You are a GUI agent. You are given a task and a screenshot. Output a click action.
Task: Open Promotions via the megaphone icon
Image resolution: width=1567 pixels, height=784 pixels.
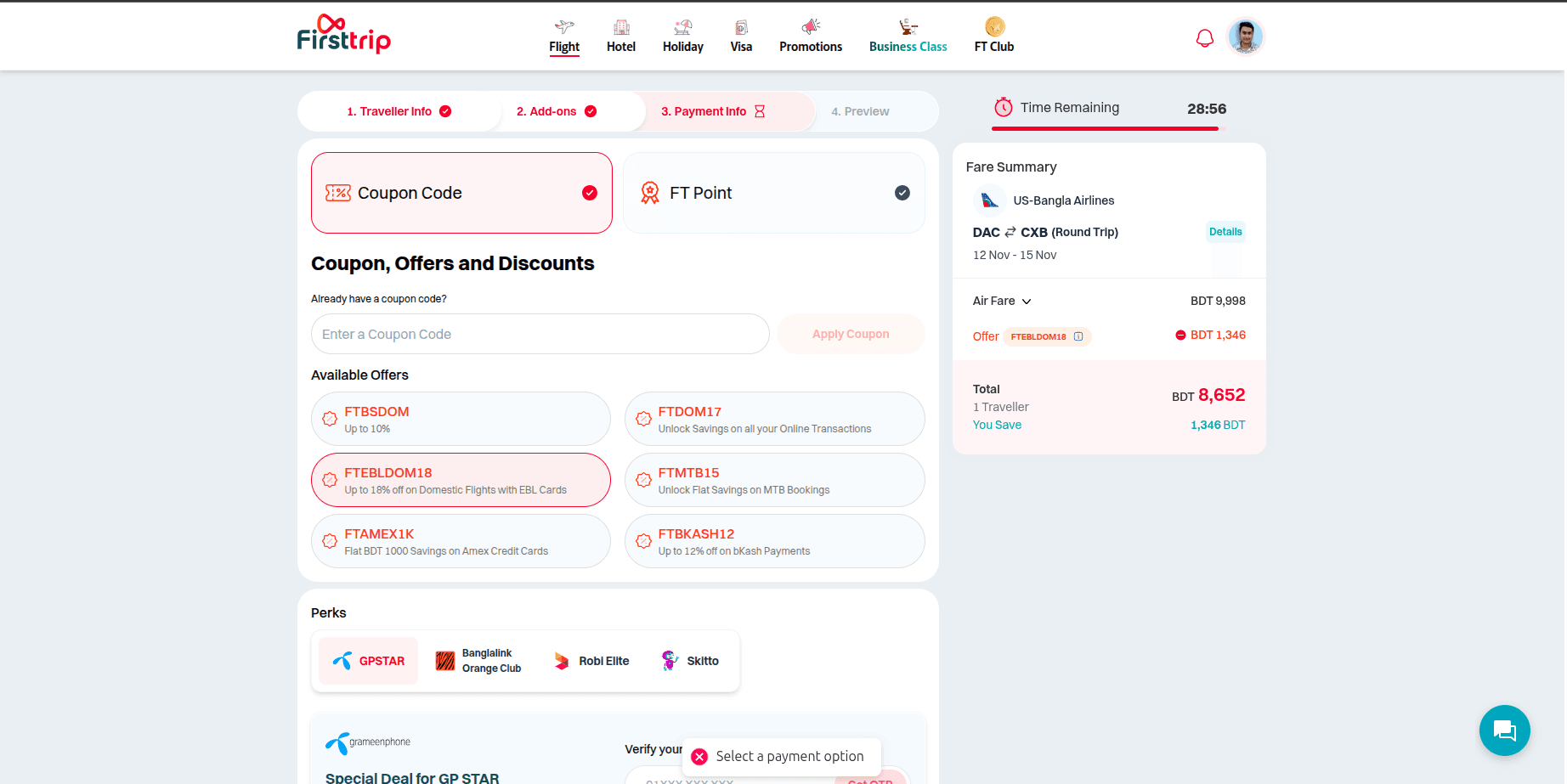pos(810,25)
